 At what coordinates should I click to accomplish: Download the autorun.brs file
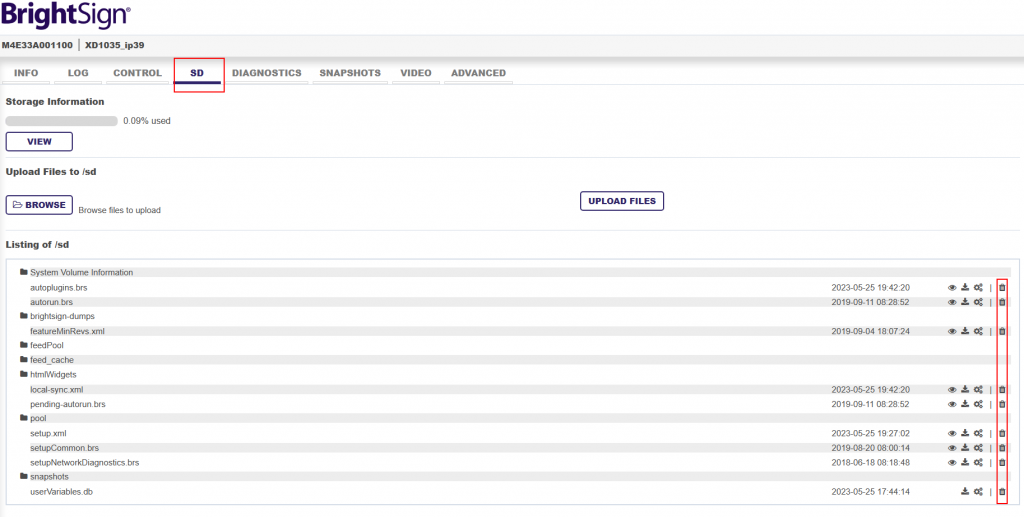[965, 302]
